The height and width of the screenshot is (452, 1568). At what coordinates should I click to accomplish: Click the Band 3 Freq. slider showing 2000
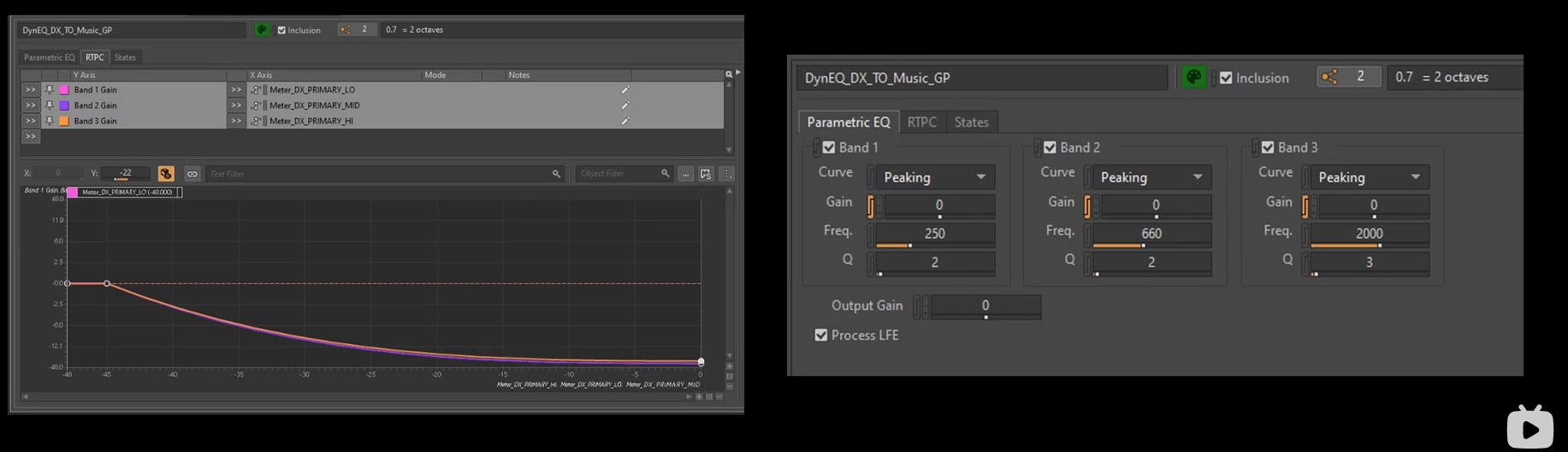point(1369,234)
